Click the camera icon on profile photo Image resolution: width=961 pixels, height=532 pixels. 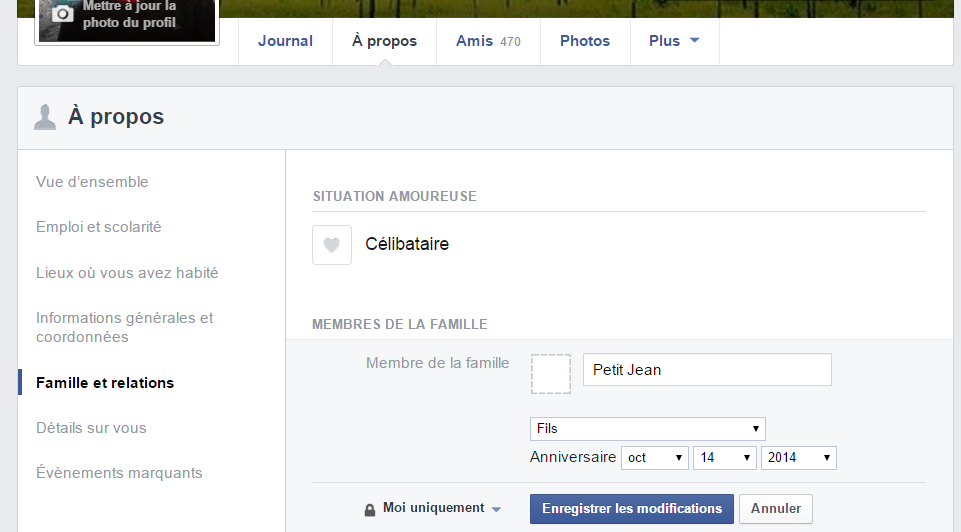(x=62, y=13)
